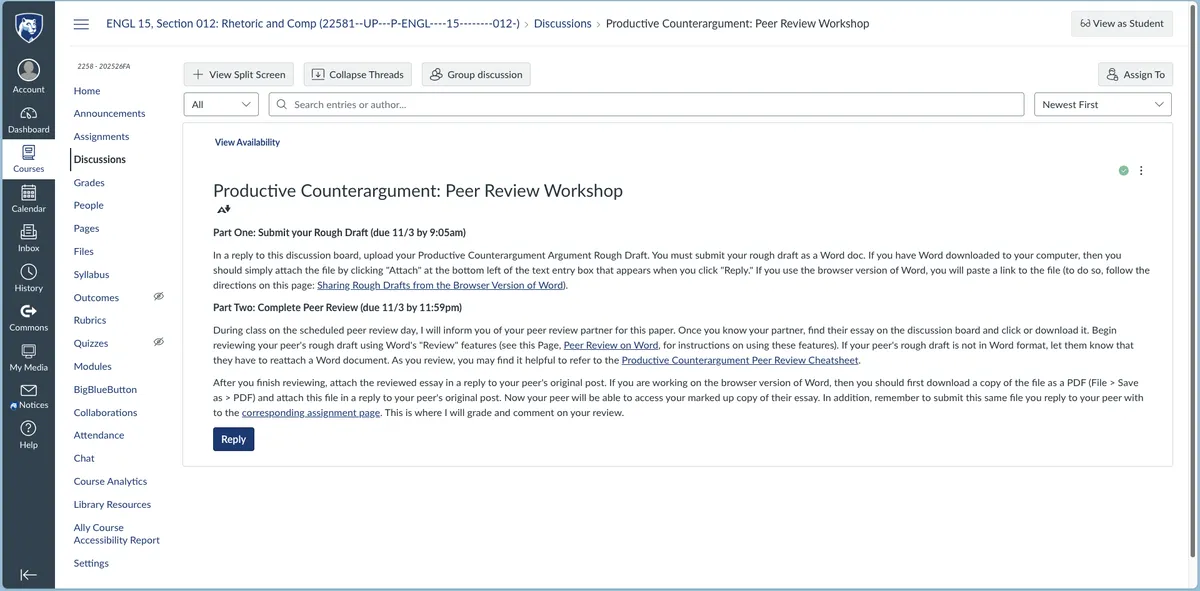1200x591 pixels.
Task: Open the discussion options kebab menu
Action: (1141, 170)
